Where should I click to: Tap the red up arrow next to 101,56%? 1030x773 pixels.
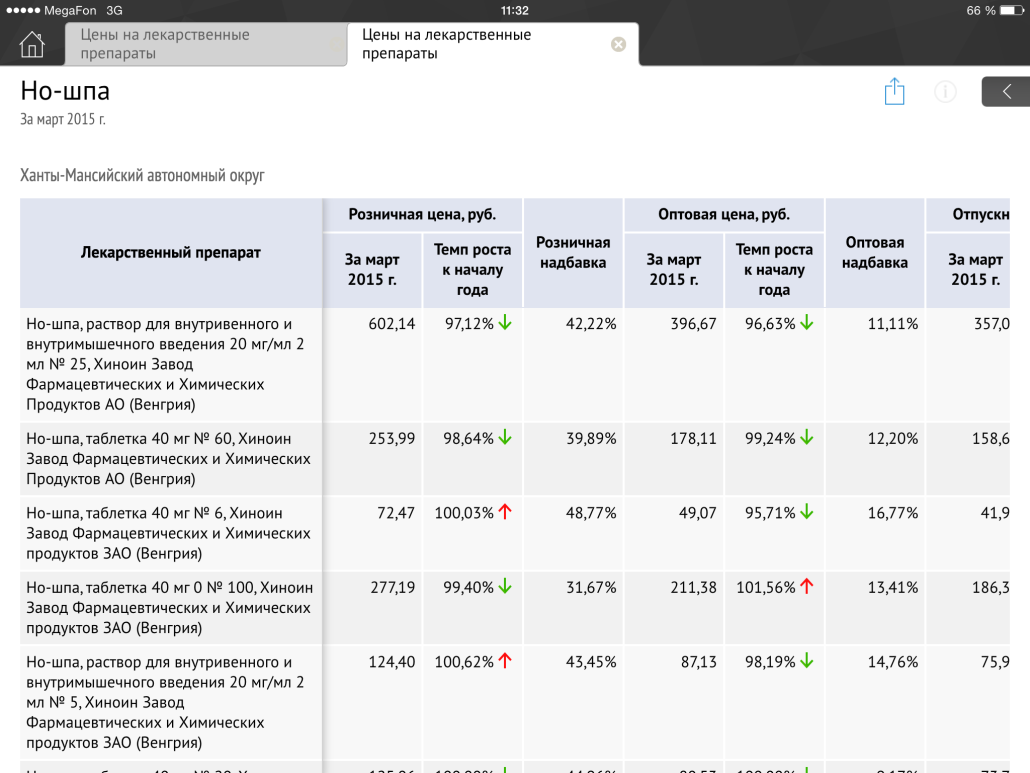pyautogui.click(x=807, y=586)
